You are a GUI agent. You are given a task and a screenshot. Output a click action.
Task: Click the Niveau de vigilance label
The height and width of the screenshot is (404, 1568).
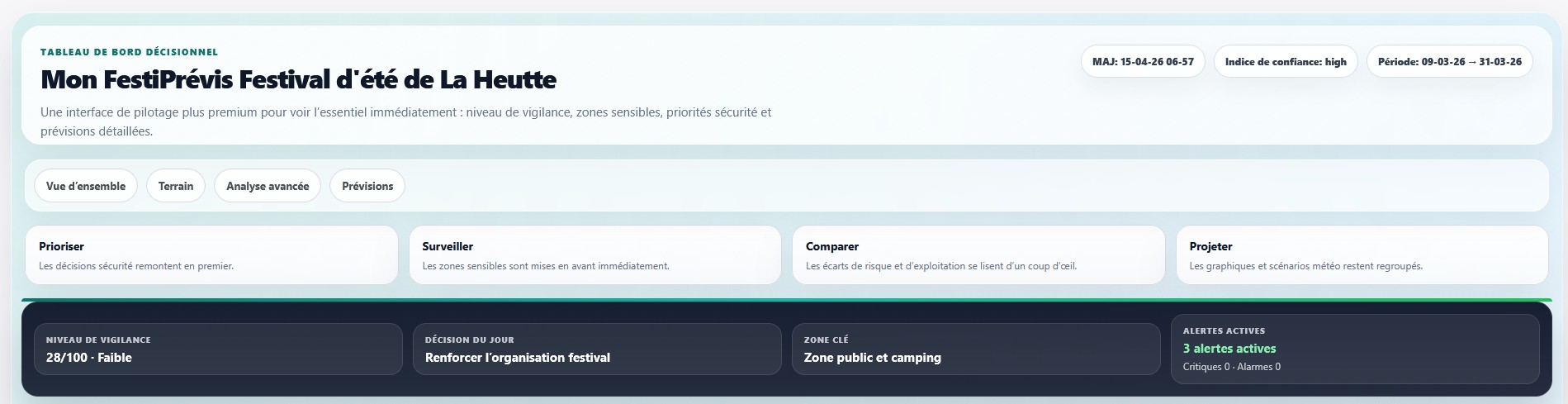98,340
